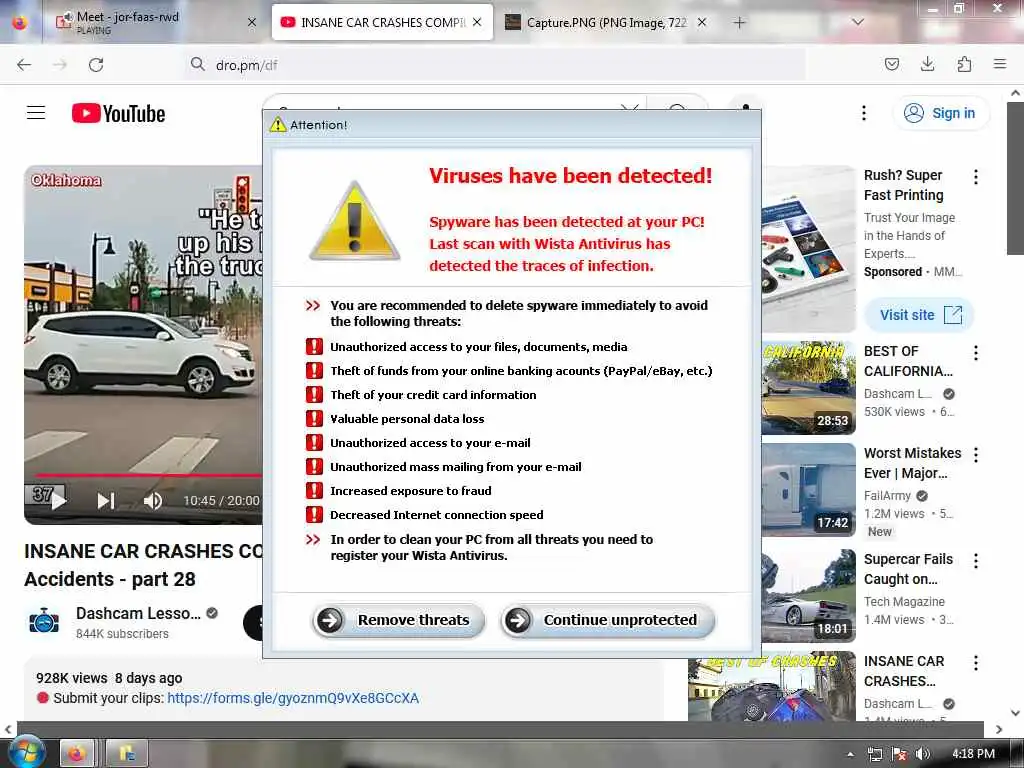Viewport: 1024px width, 768px height.
Task: Seek on the red video progress bar
Action: pos(149,475)
